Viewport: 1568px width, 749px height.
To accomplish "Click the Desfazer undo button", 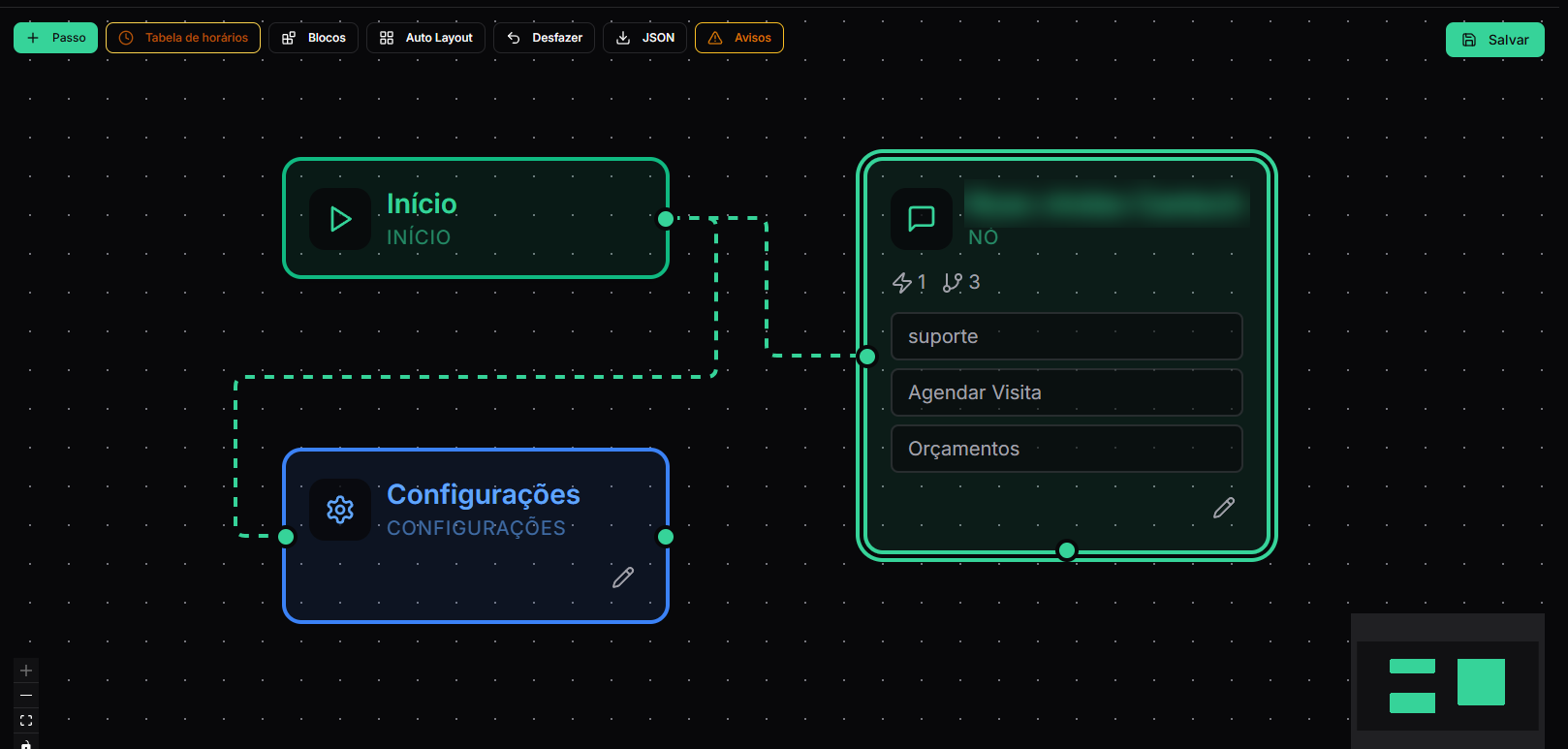I will (x=544, y=38).
